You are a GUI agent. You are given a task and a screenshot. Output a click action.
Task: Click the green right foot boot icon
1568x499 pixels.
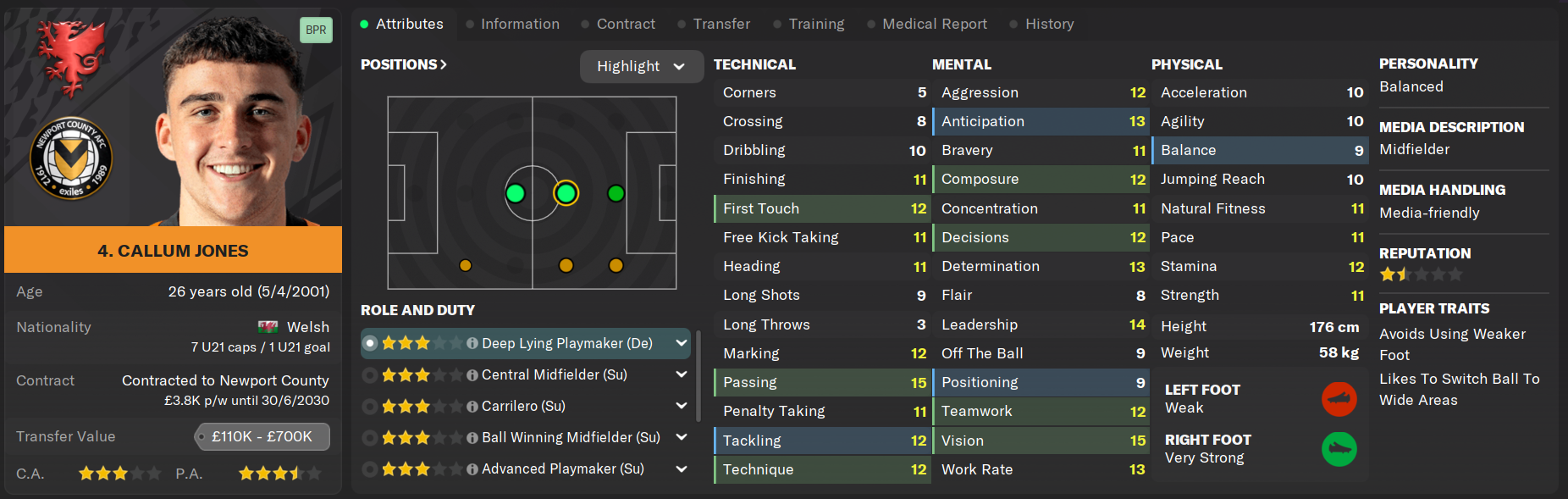[1339, 448]
